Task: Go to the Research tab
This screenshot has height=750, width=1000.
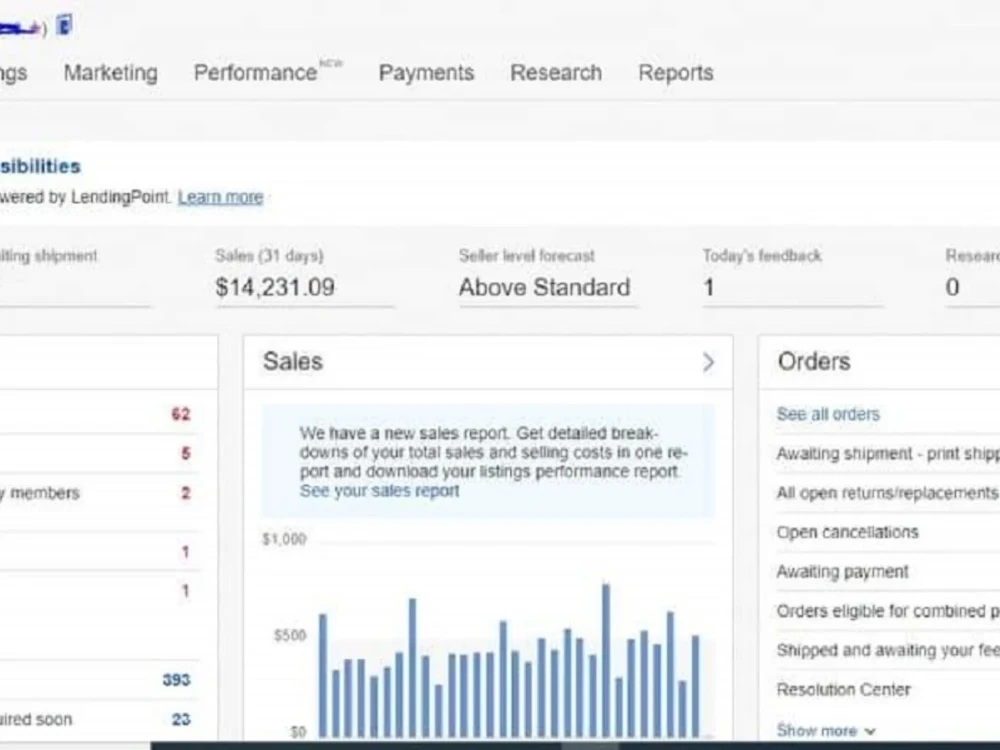Action: (555, 73)
